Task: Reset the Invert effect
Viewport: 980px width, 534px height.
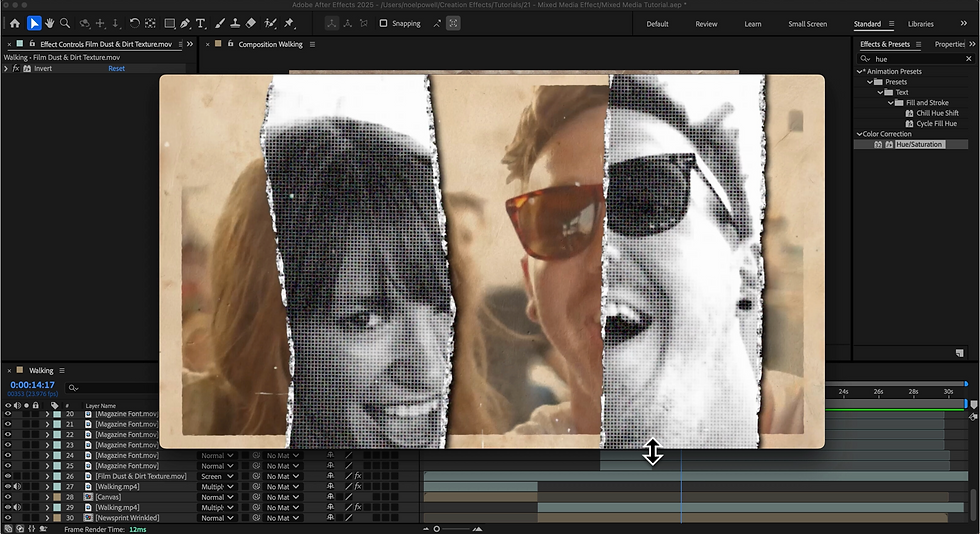Action: click(116, 69)
